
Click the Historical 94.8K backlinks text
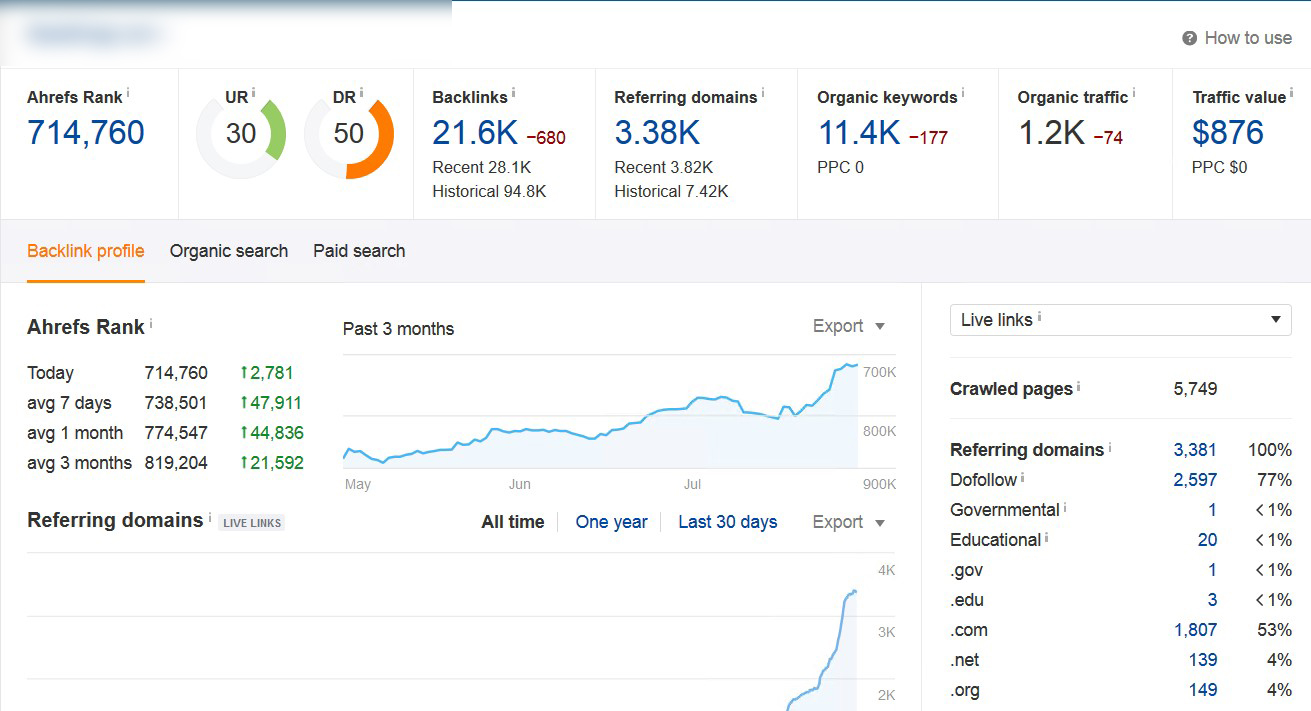click(x=489, y=191)
